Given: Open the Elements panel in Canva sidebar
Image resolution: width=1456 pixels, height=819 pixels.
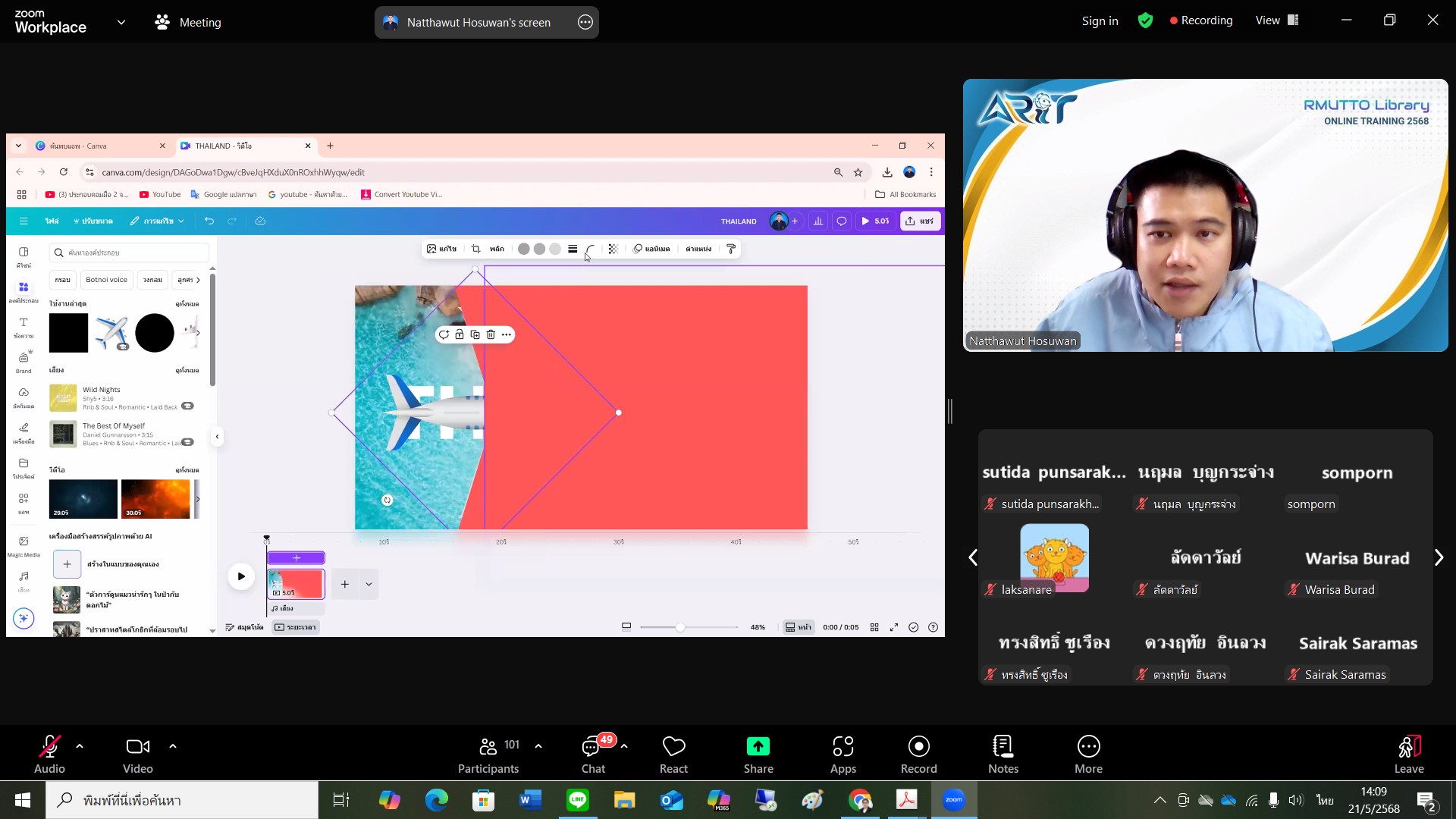Looking at the screenshot, I should click(x=24, y=291).
